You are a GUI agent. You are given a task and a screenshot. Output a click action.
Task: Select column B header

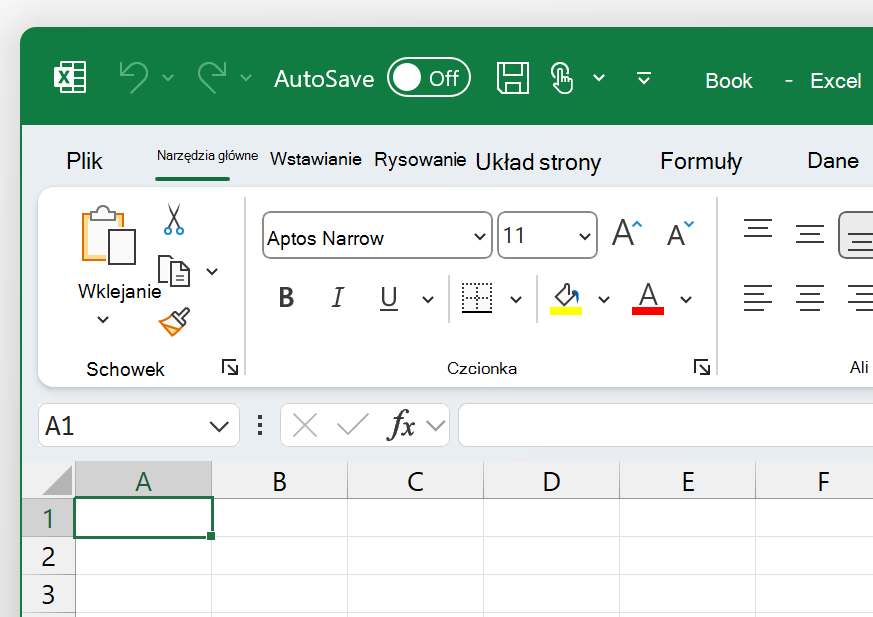(x=279, y=480)
